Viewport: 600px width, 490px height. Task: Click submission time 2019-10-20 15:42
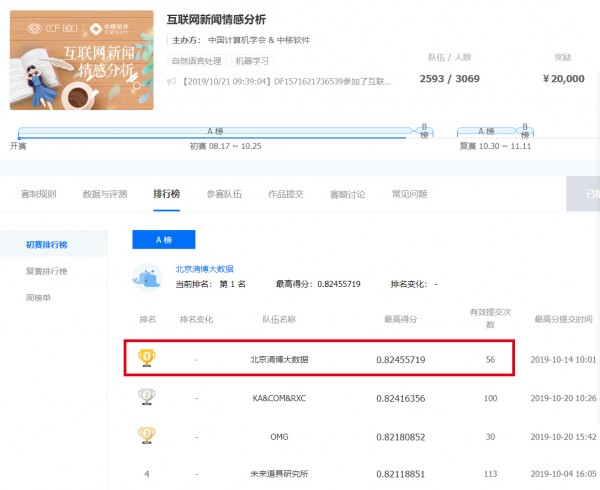coord(563,437)
